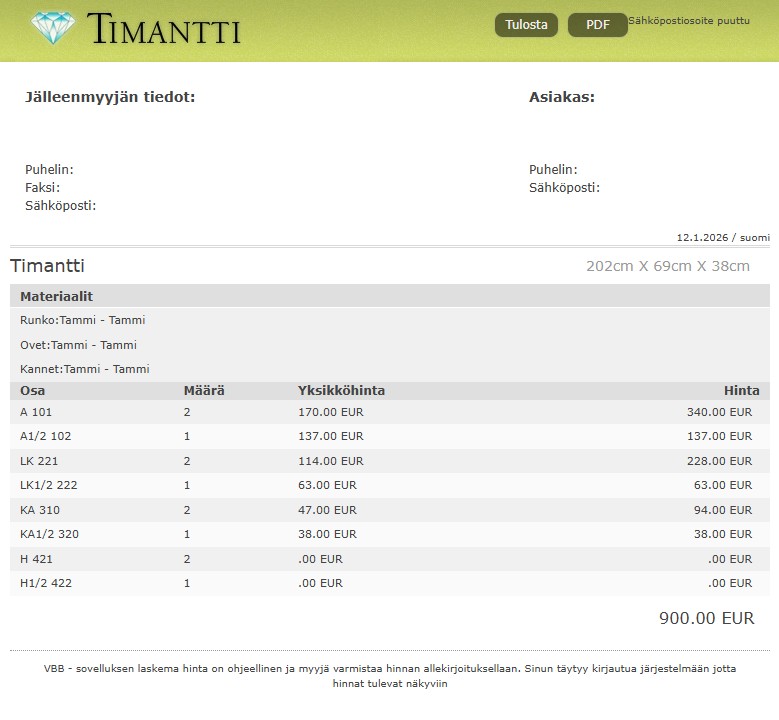This screenshot has height=720, width=779.
Task: Click the date and language text '12.1.2026 / suomi'
Action: (x=723, y=238)
